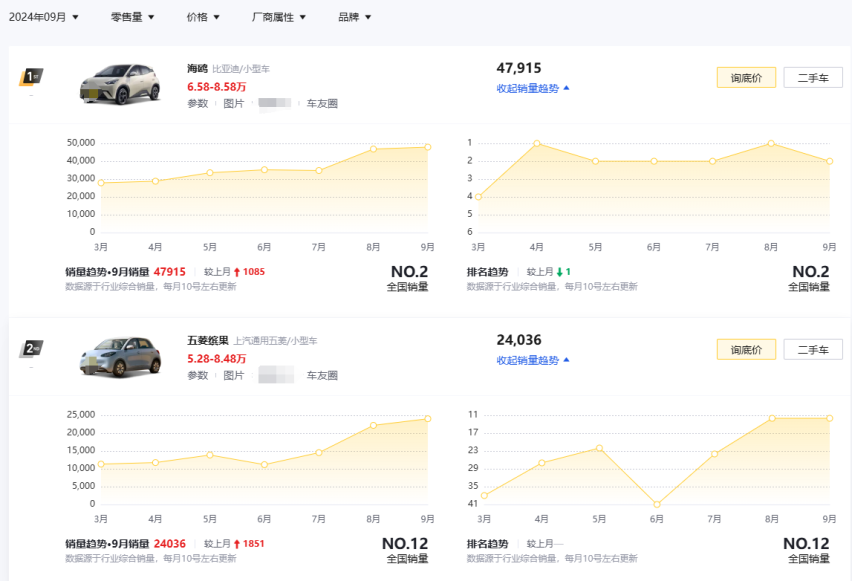
Task: Open the 零售量 filter dropdown
Action: 133,17
